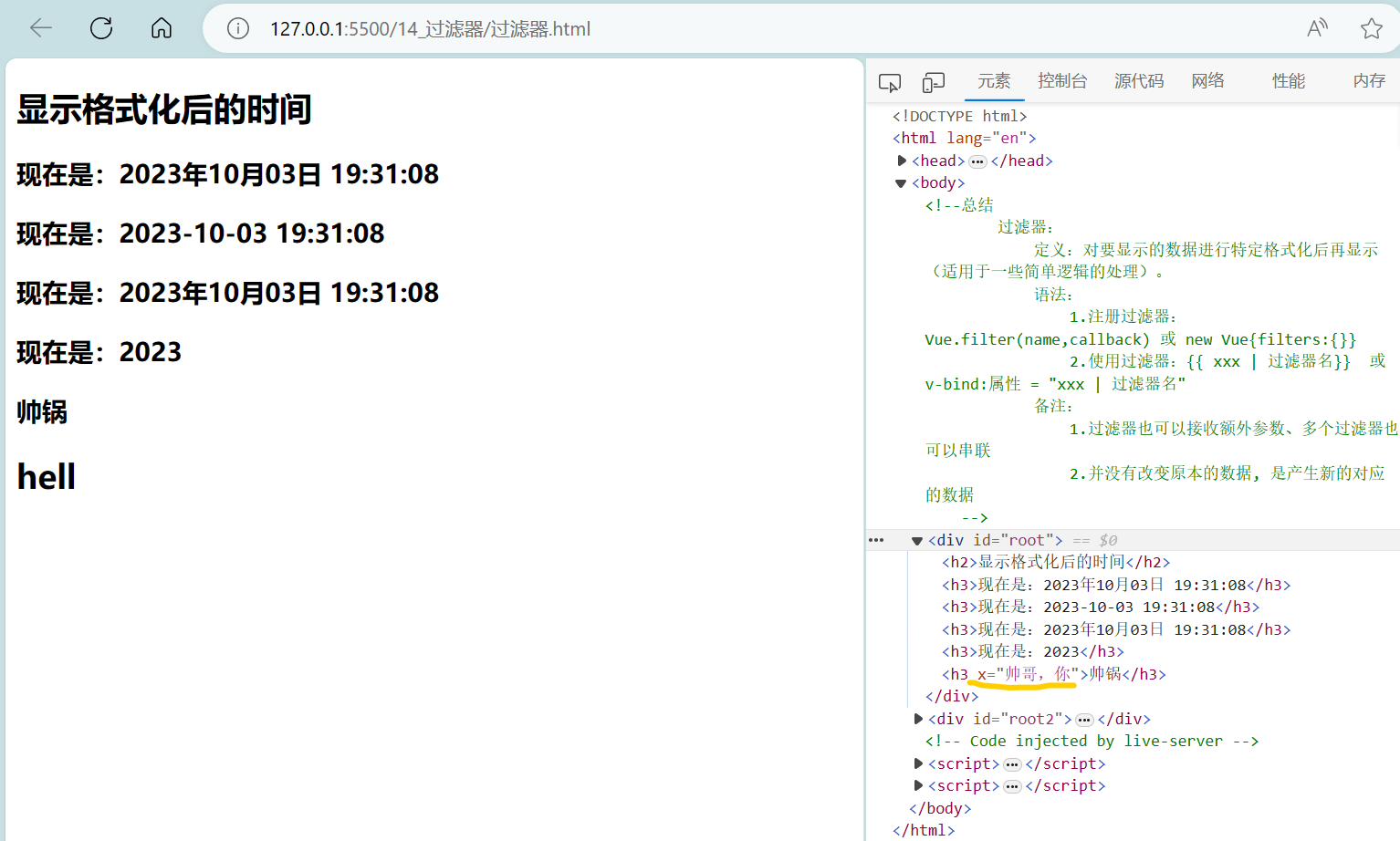Open the three-dot actions menu beside root div
Image resolution: width=1400 pixels, height=841 pixels.
876,540
